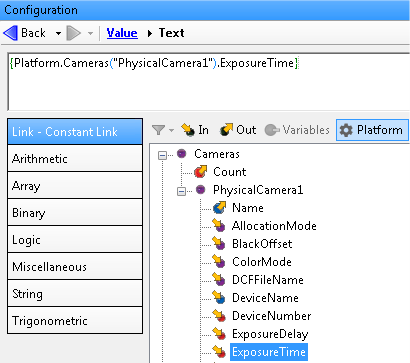Click the filter funnel icon
410x363 pixels.
[158, 130]
